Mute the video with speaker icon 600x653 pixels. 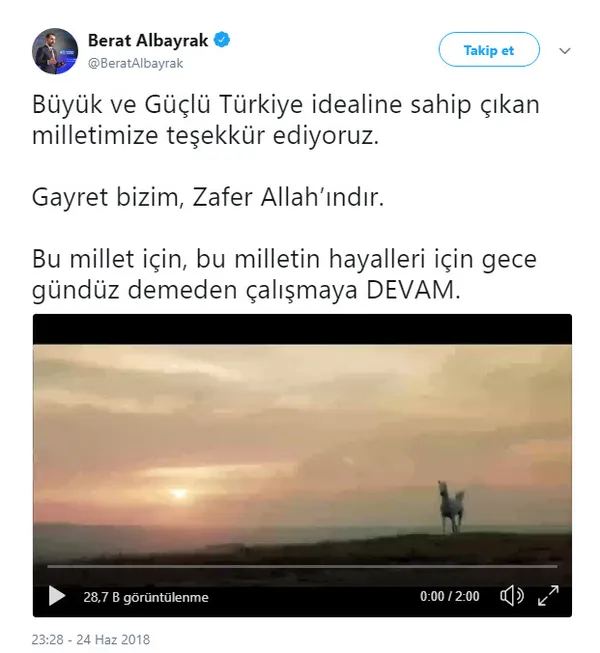click(x=512, y=596)
